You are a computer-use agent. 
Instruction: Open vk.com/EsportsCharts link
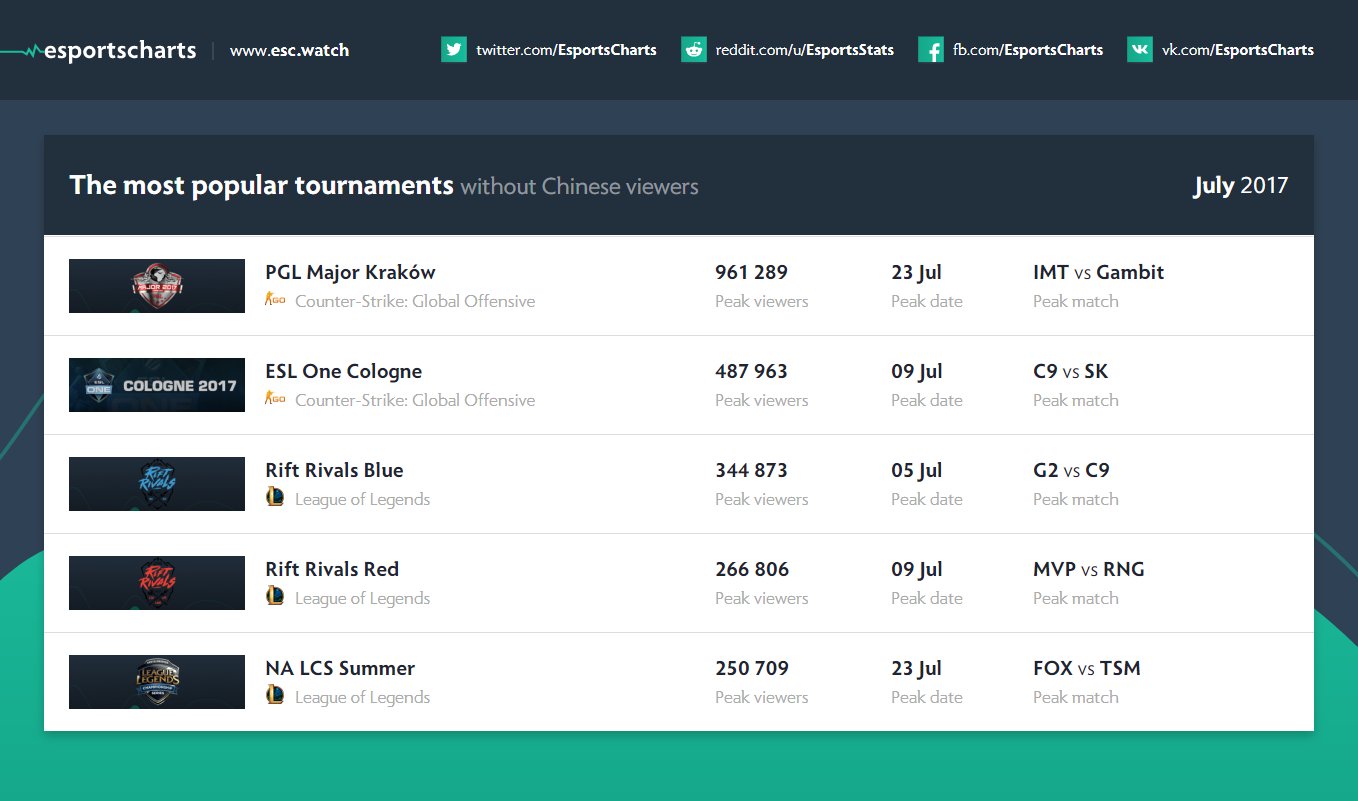[1238, 49]
